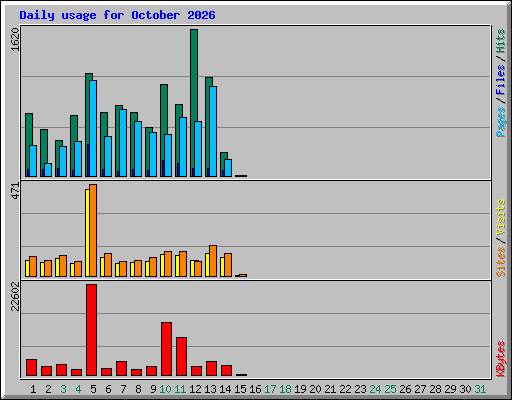This screenshot has width=512, height=400.
Task: Click x-axis day label 22
Action: (345, 389)
